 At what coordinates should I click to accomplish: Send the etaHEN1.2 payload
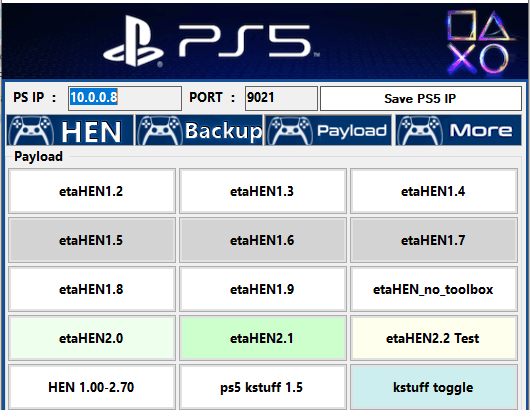tap(92, 191)
